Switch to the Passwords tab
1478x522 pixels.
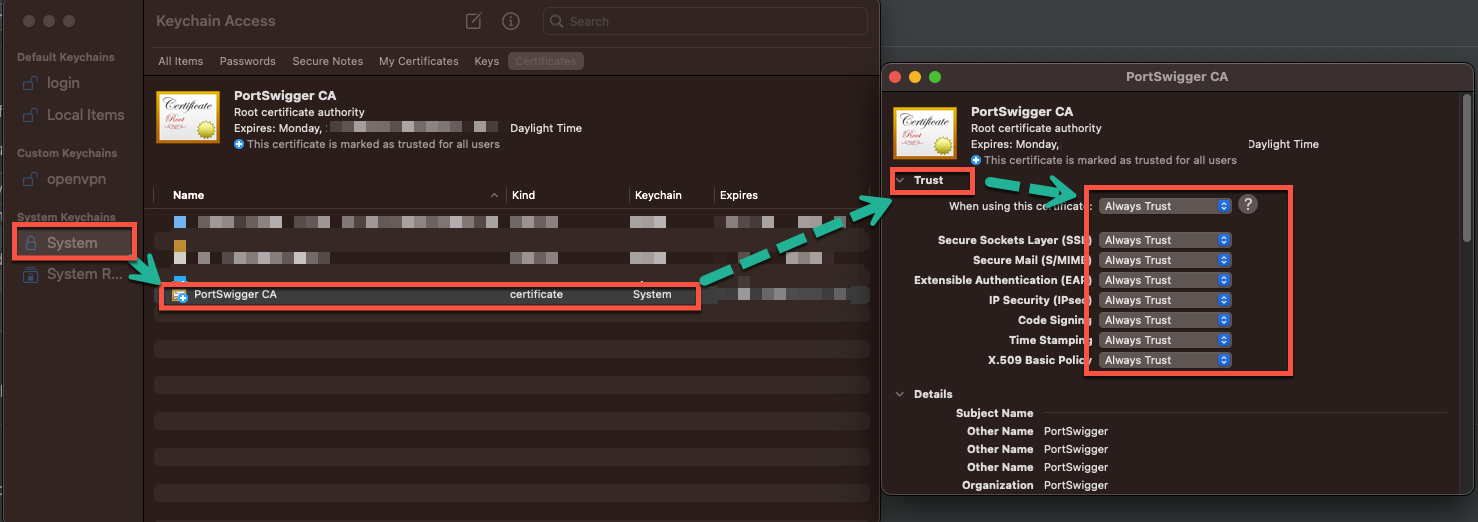247,61
